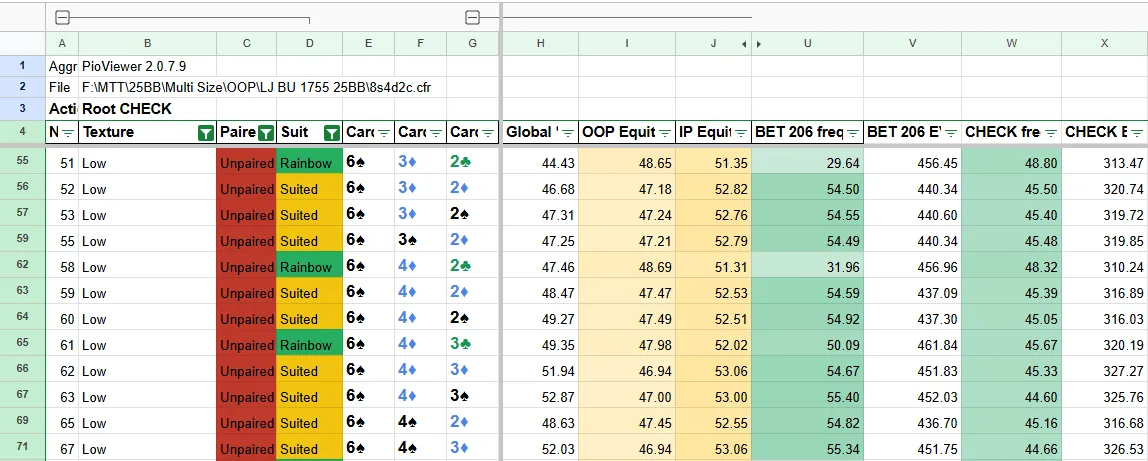Select the column W header
The image size is (1148, 461).
[1011, 44]
